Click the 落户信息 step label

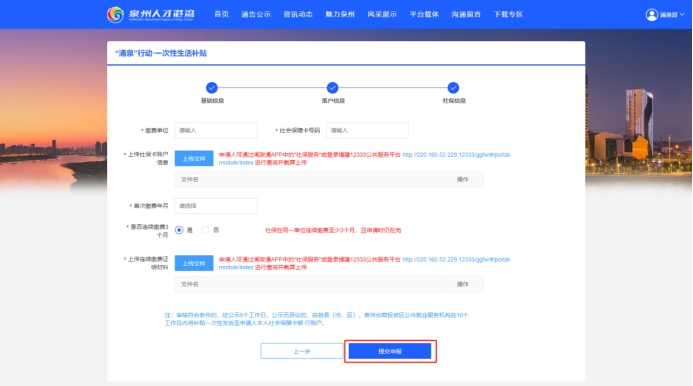click(x=333, y=101)
